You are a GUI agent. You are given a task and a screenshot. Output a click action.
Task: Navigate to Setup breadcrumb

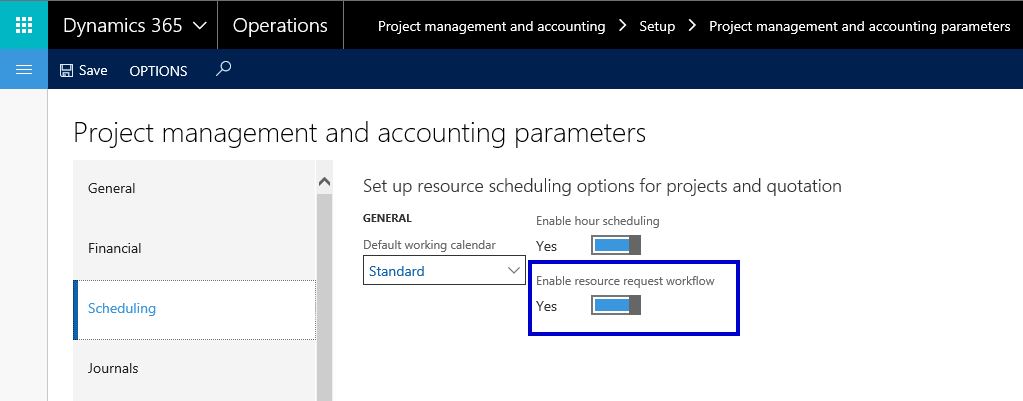click(x=657, y=26)
